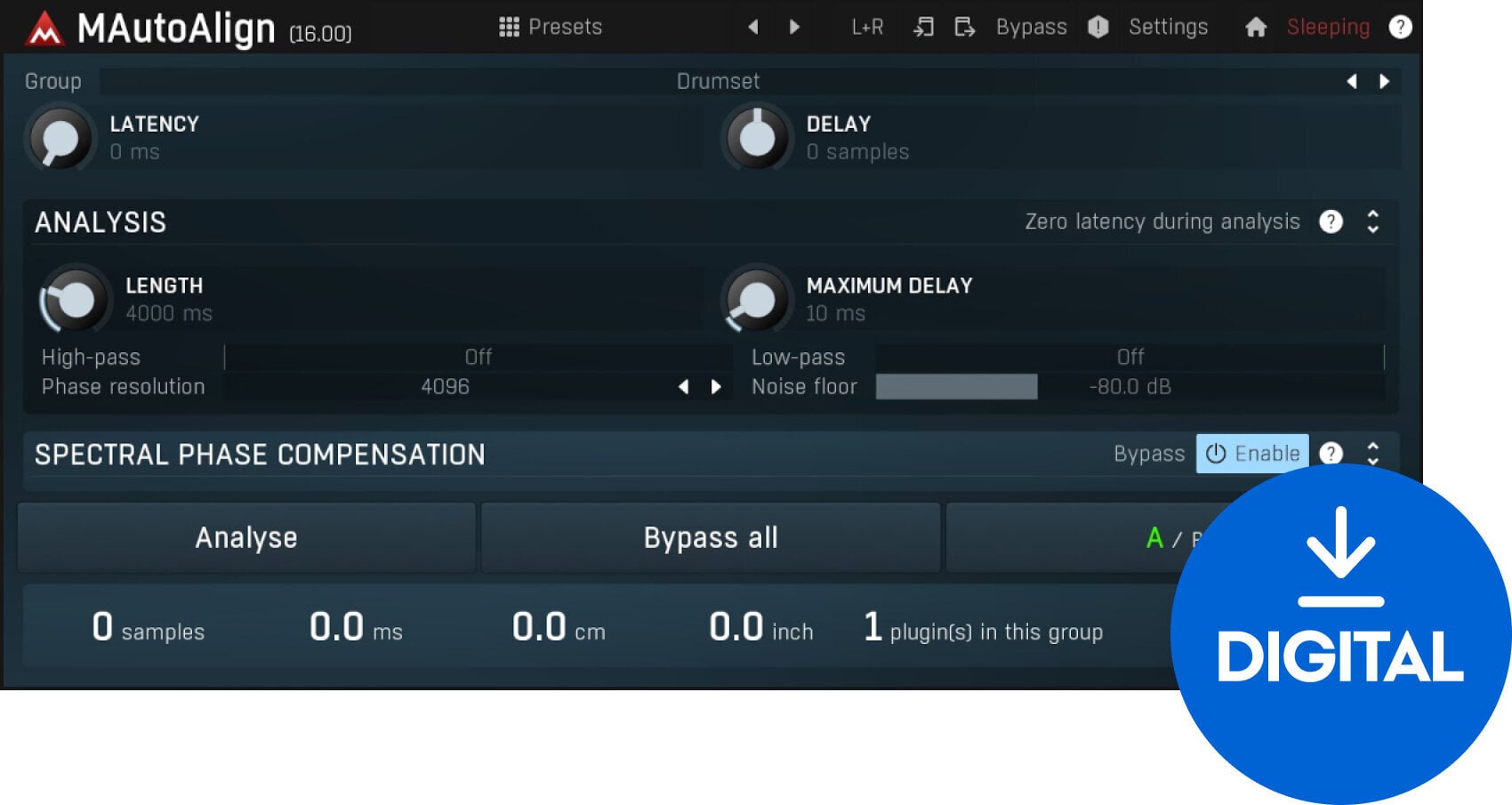Viewport: 1512px width, 805px height.
Task: Toggle Bypass for Spectral Phase Compensation
Action: pos(1149,454)
